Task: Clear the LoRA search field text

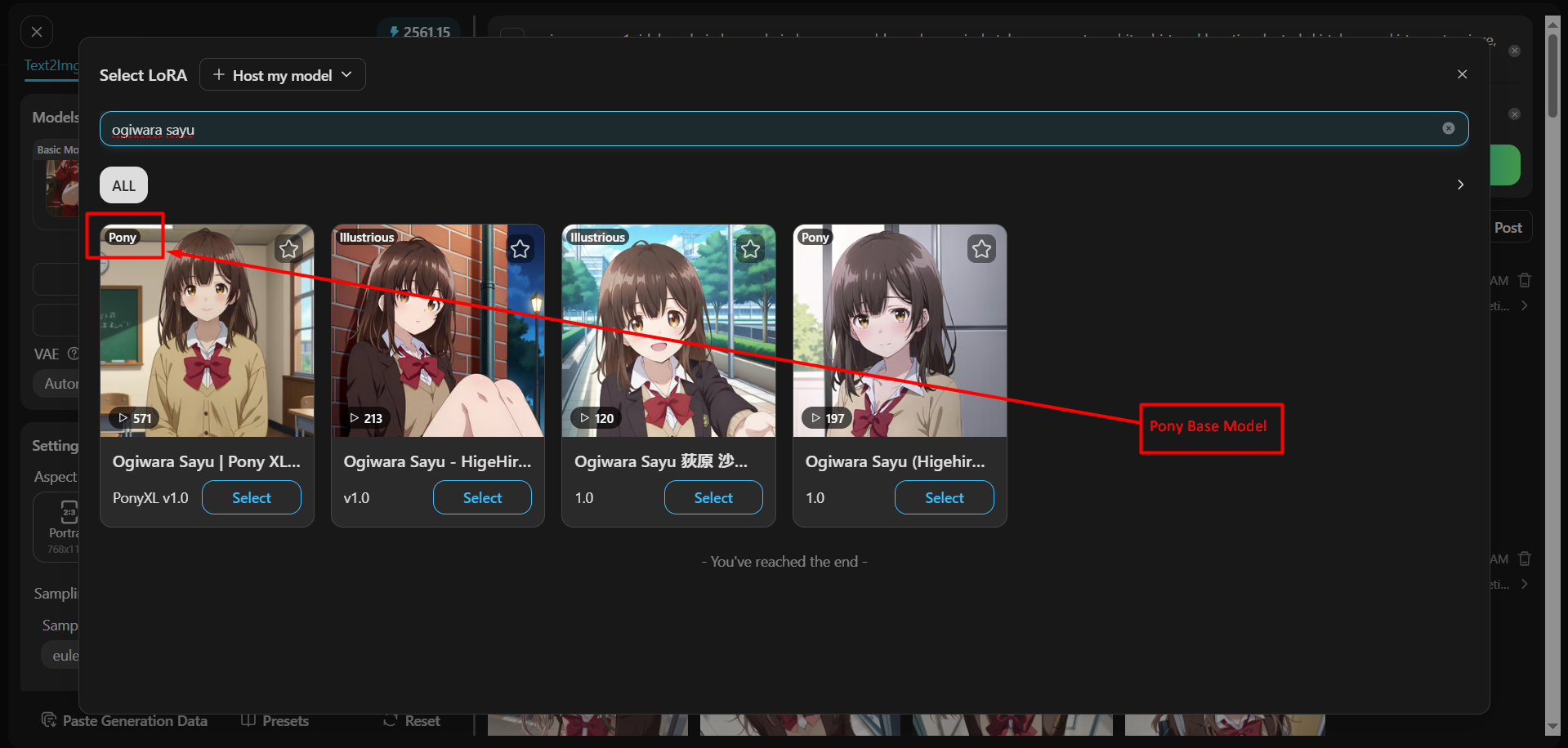Action: point(1448,128)
